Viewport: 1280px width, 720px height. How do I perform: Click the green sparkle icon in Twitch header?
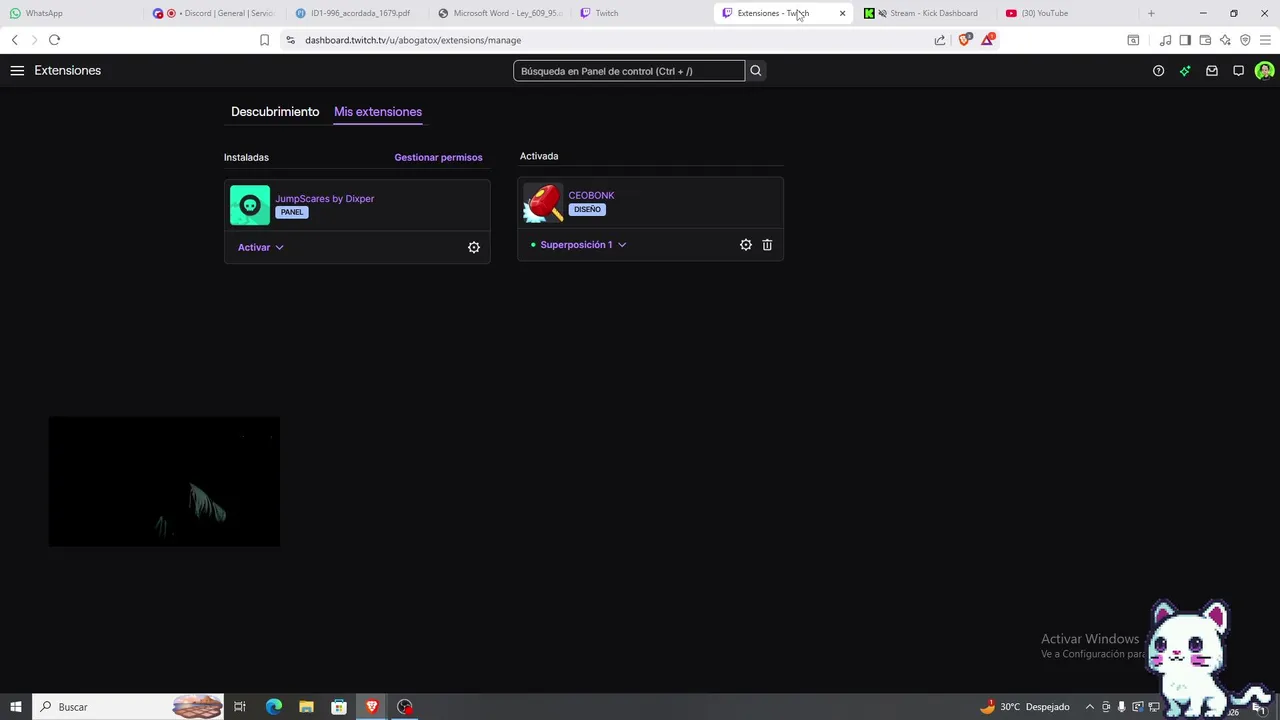tap(1185, 71)
